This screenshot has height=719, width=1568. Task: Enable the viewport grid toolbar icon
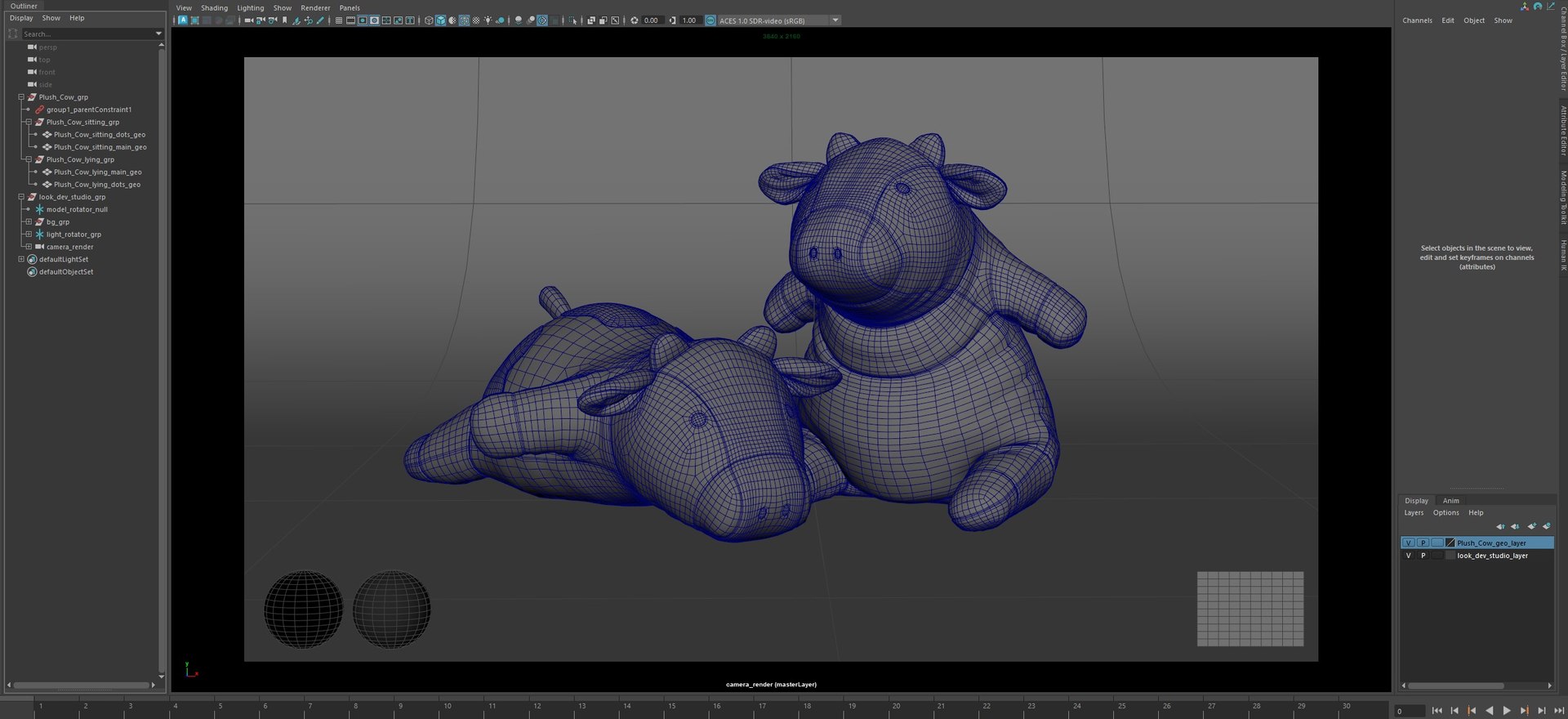338,20
